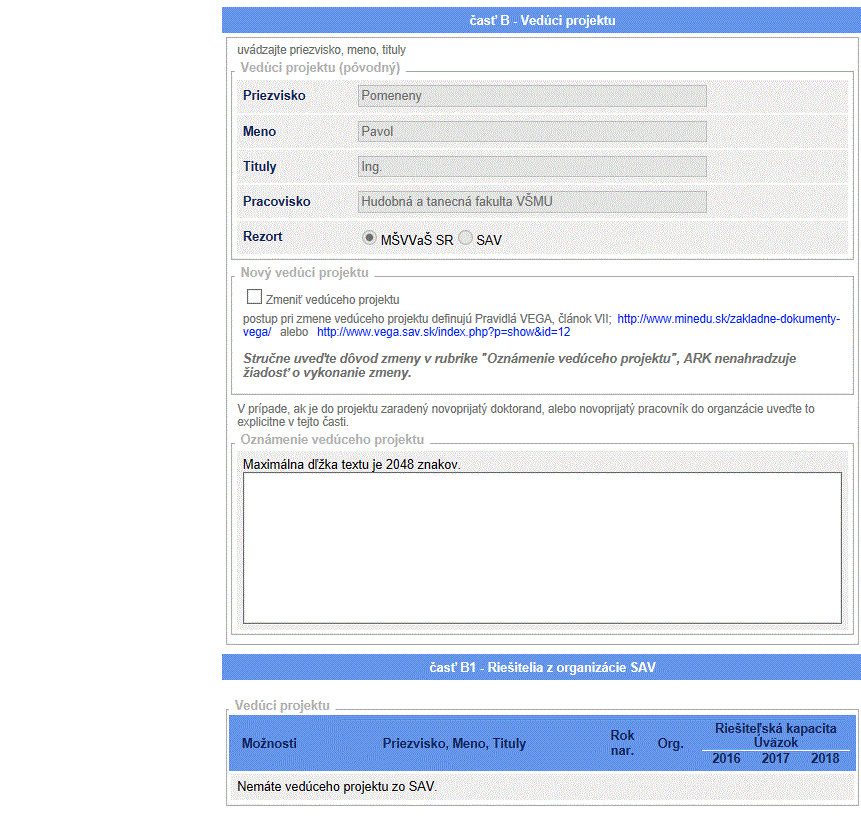
Task: Click the 'Rezort' field label
Action: tap(262, 237)
